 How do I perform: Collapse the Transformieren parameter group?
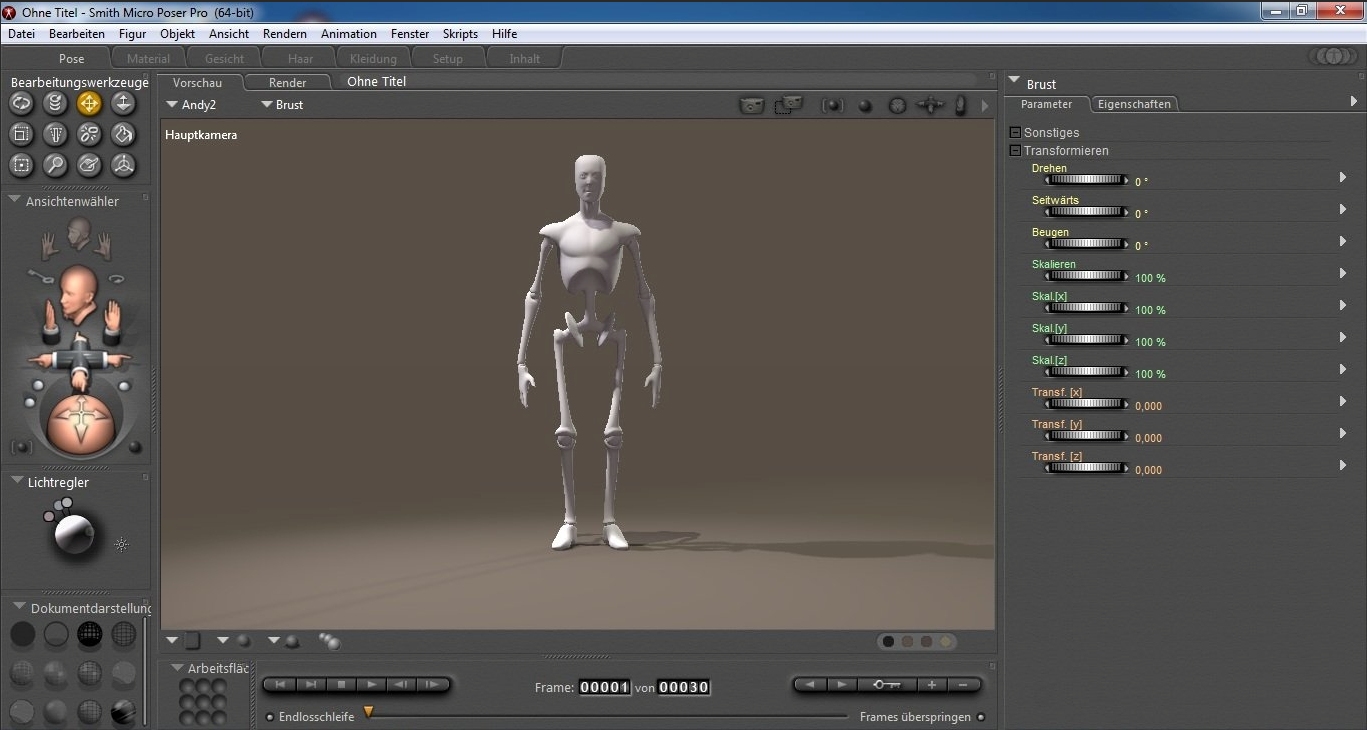[x=1016, y=151]
